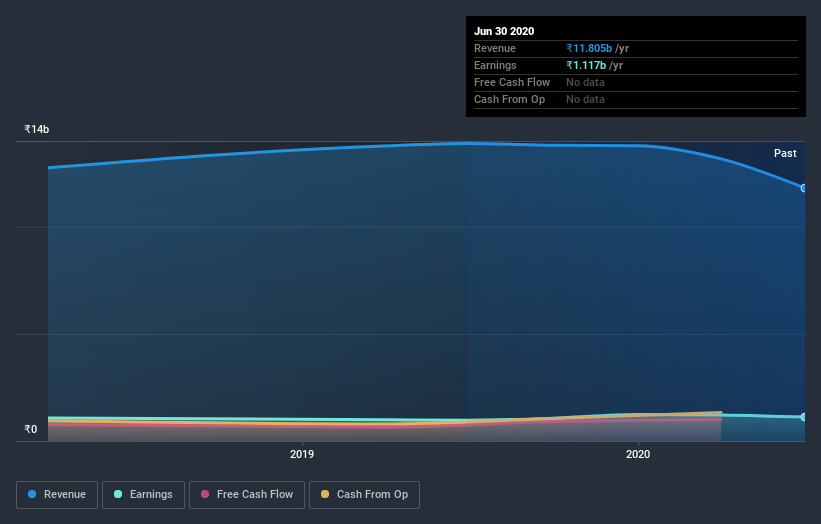Viewport: 821px width, 524px height.
Task: Click the ₹11.805b revenue value in tooltip
Action: coord(589,48)
